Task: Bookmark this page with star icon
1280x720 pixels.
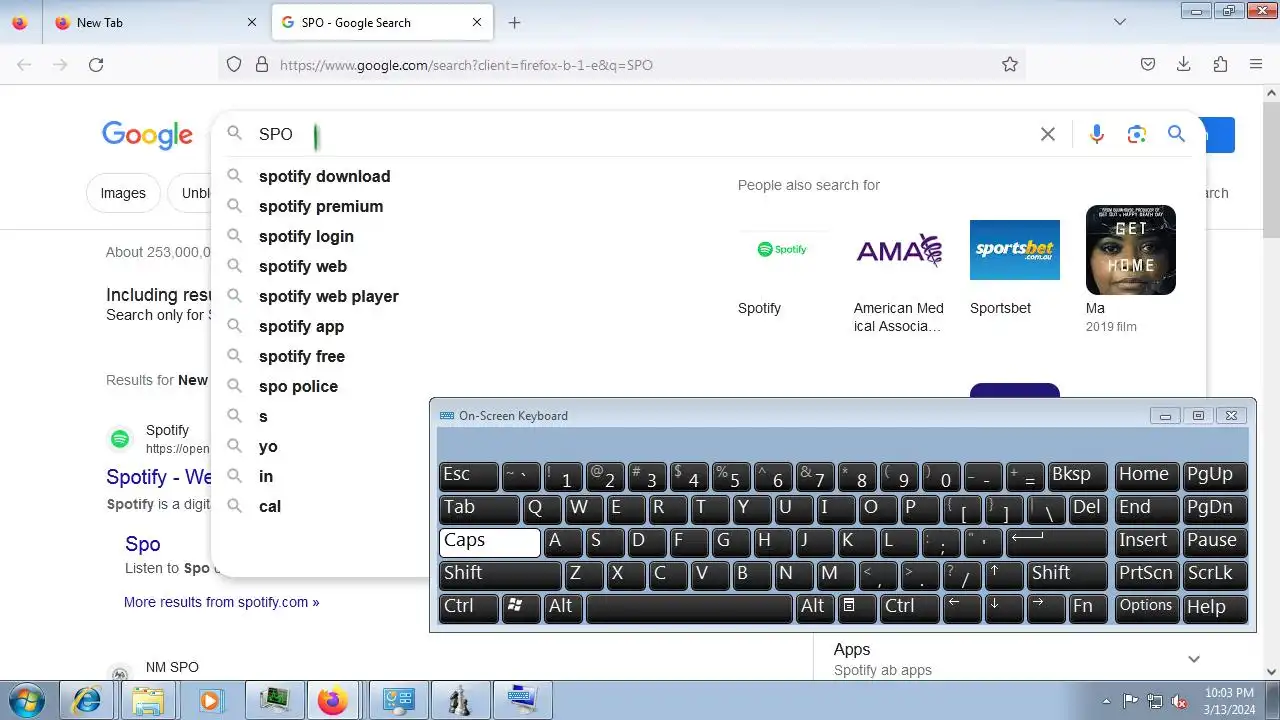Action: click(x=1010, y=65)
